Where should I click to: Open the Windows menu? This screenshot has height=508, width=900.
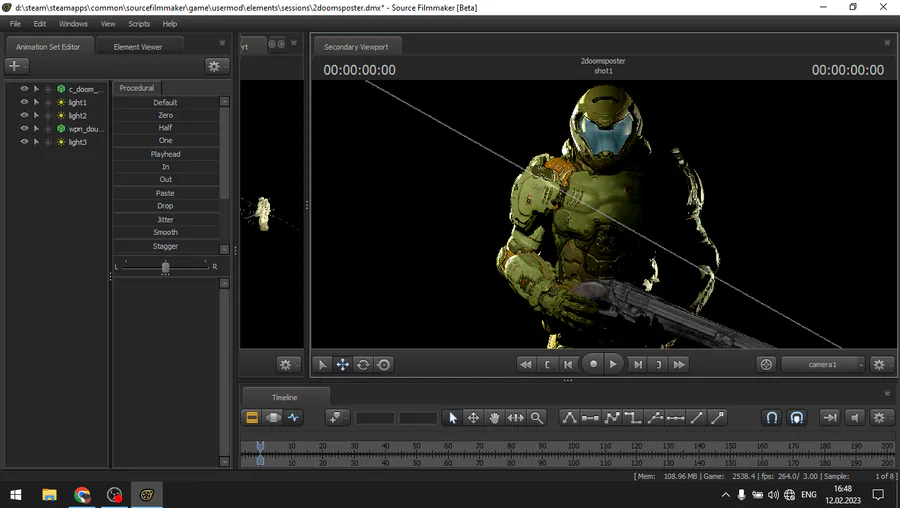(73, 24)
